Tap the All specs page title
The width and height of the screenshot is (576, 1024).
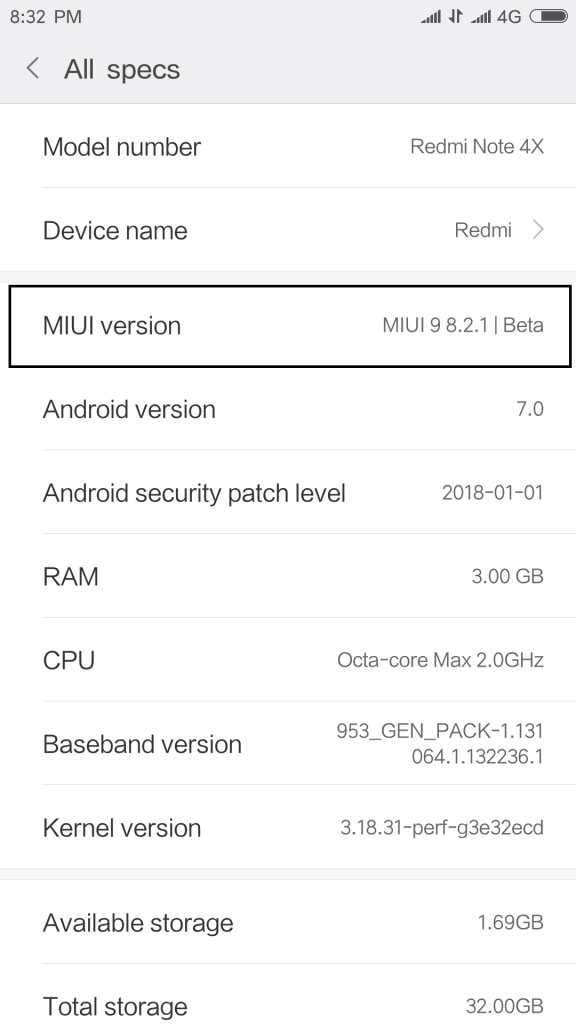pyautogui.click(x=122, y=69)
